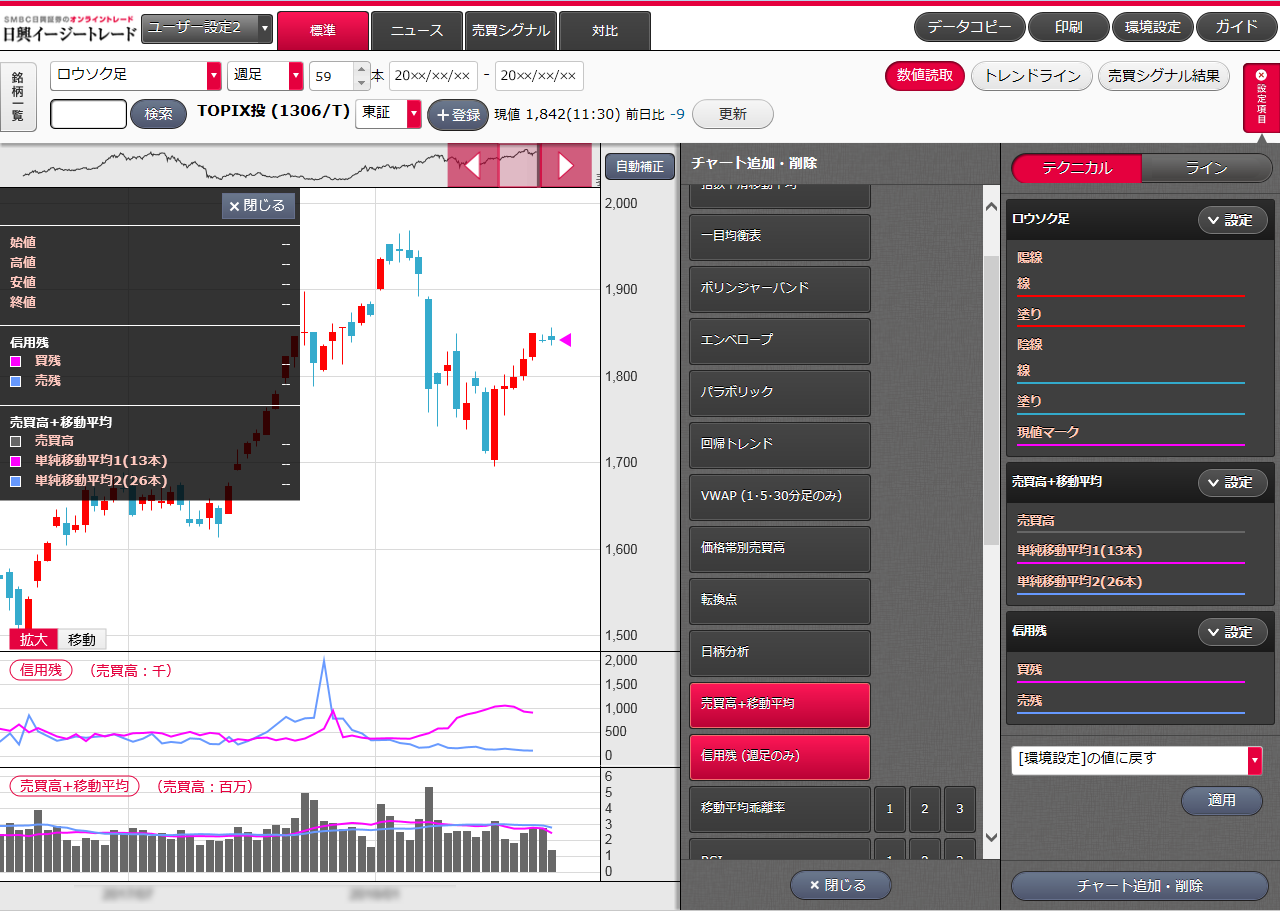The width and height of the screenshot is (1280, 911).
Task: Click the left arrow chart scroll button
Action: click(x=473, y=165)
